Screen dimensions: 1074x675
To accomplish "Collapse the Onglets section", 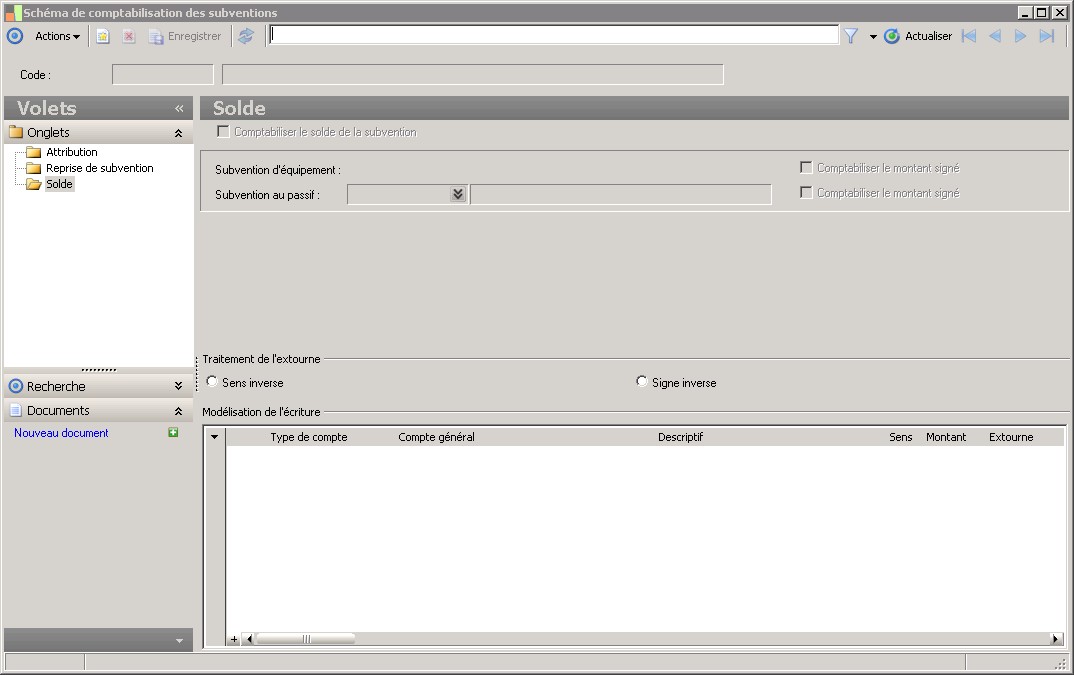I will [x=178, y=133].
